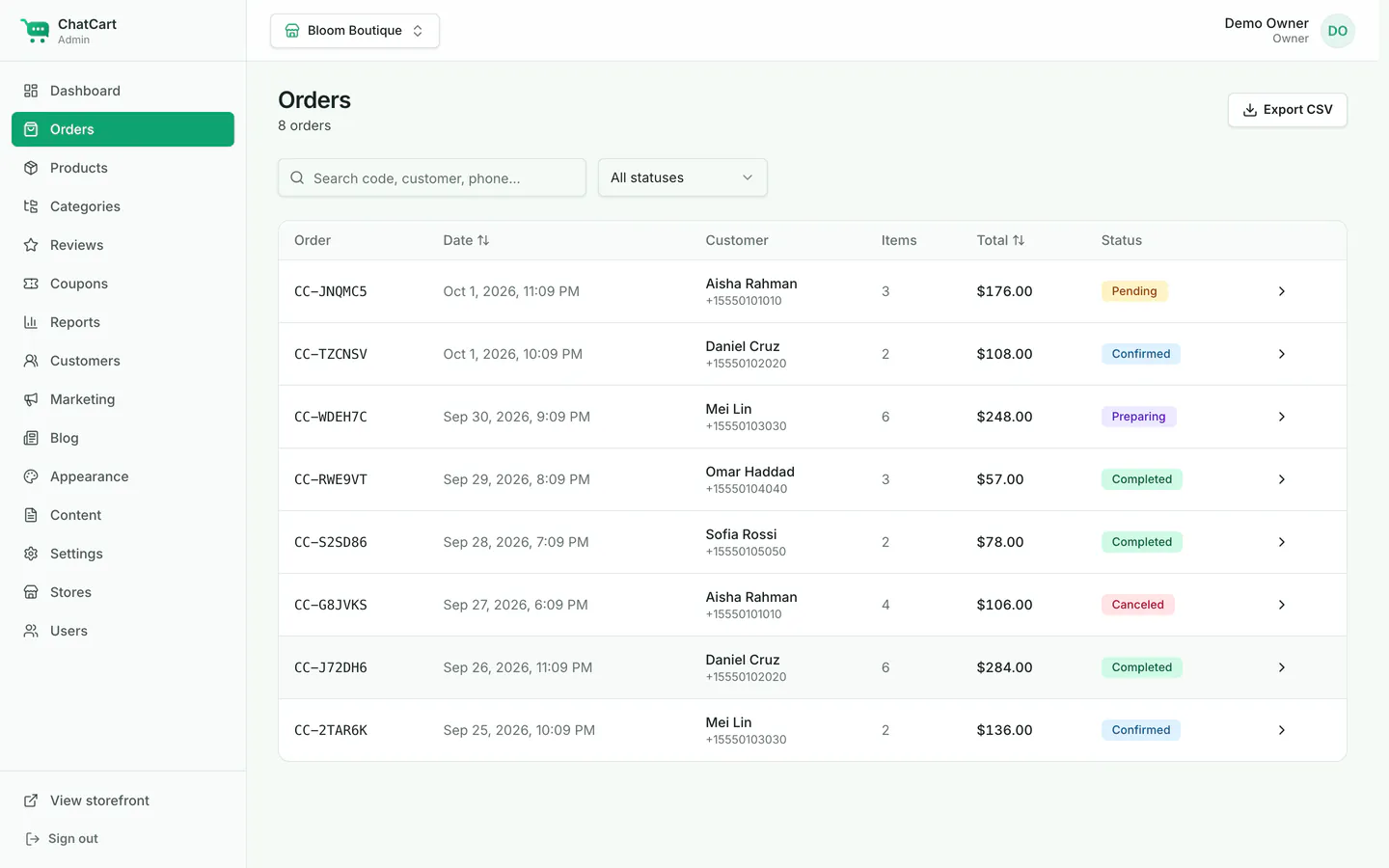This screenshot has height=868, width=1389.
Task: Open the Products menu item
Action: pos(123,168)
